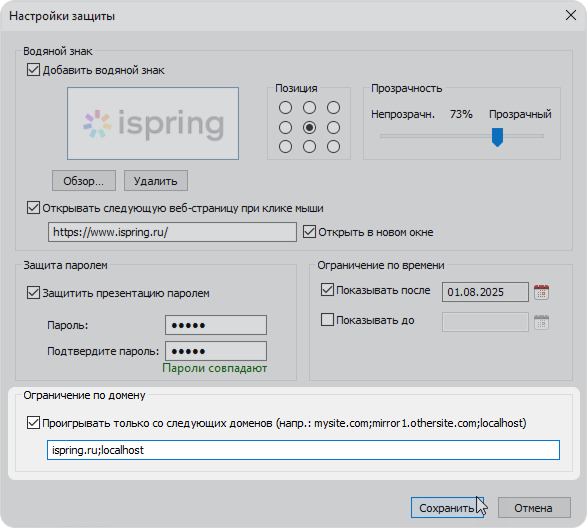Click the 'Пароль:' password field
The height and width of the screenshot is (528, 587).
(x=216, y=325)
